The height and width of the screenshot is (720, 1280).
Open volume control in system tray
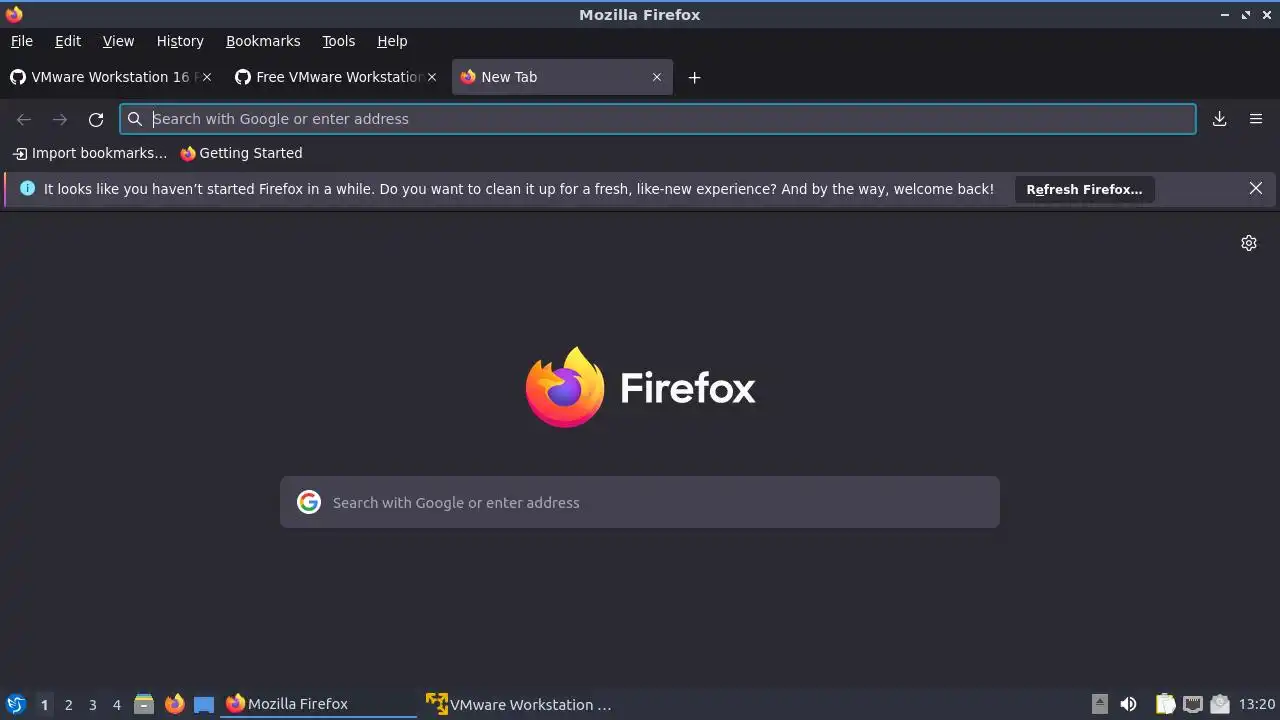pos(1128,704)
